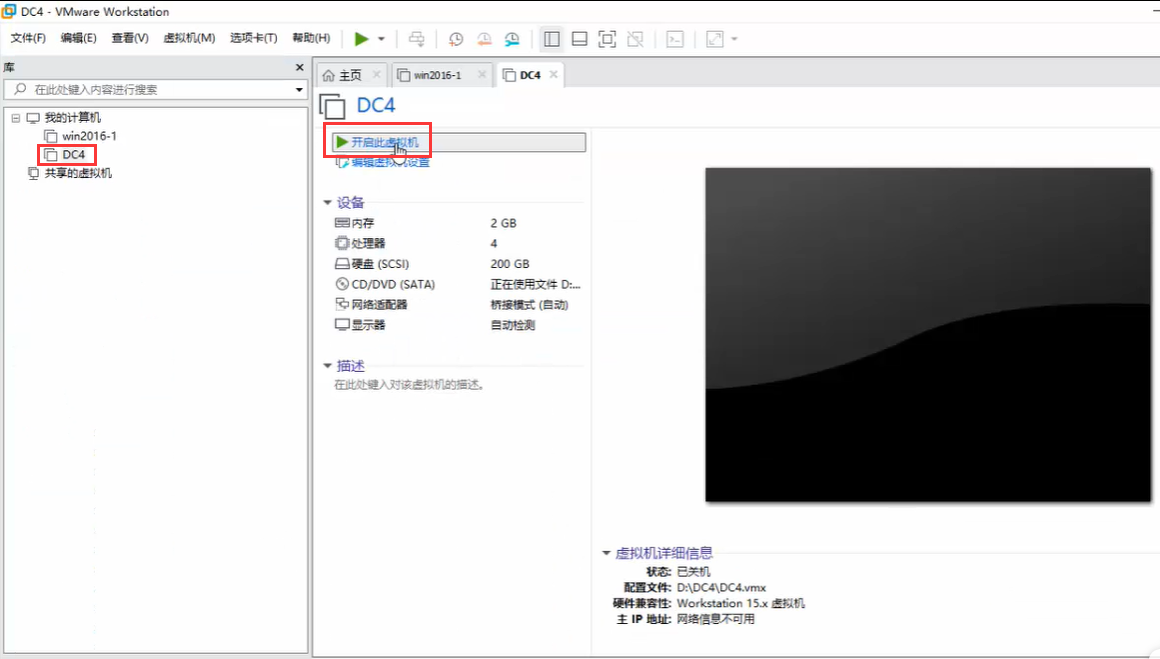Open the 虚拟机(M) menu
The height and width of the screenshot is (659, 1160).
point(189,38)
